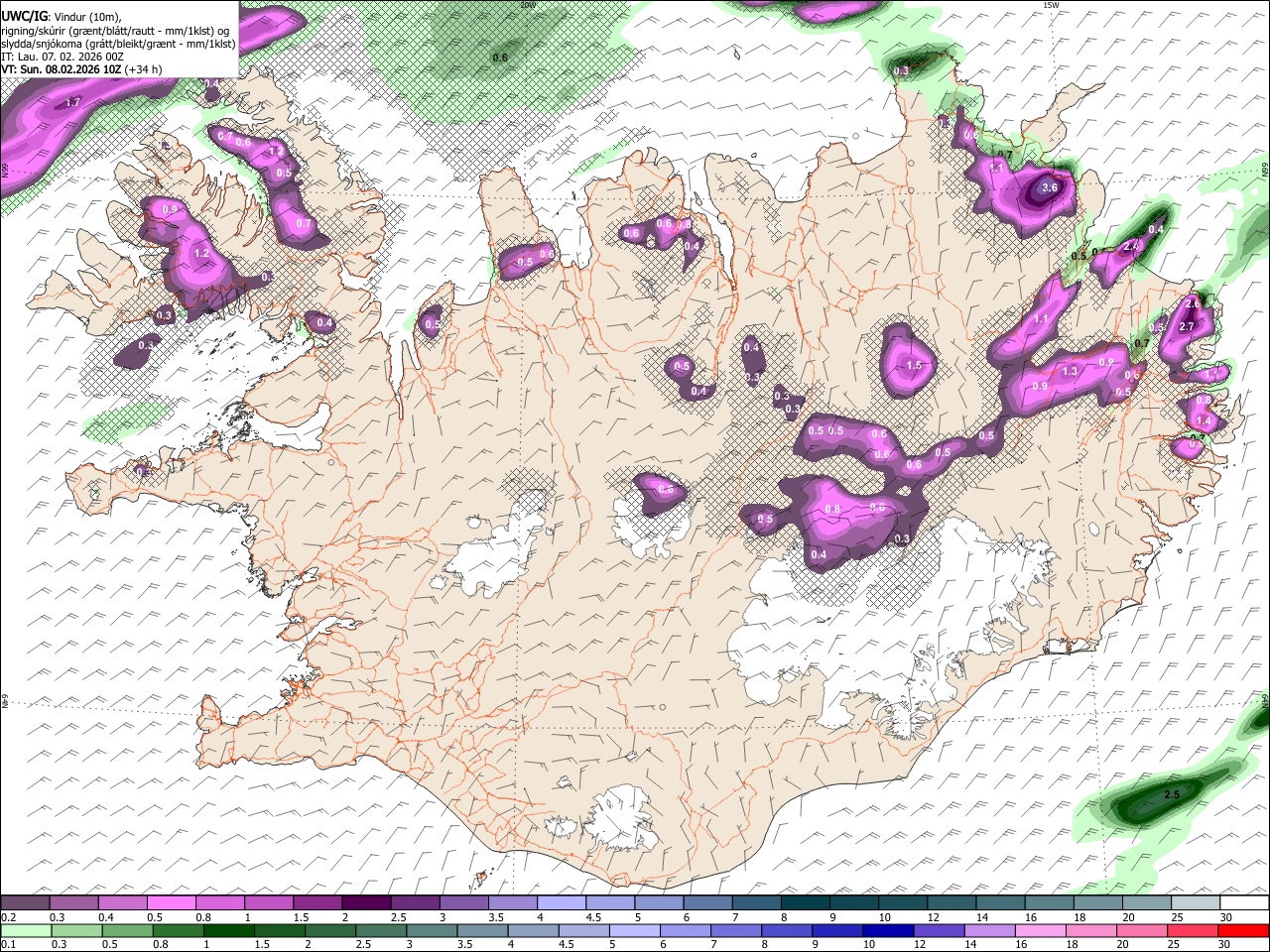
Task: Click the header line 'UWC/IG: Vindur (10m),'
Action: pos(61,17)
